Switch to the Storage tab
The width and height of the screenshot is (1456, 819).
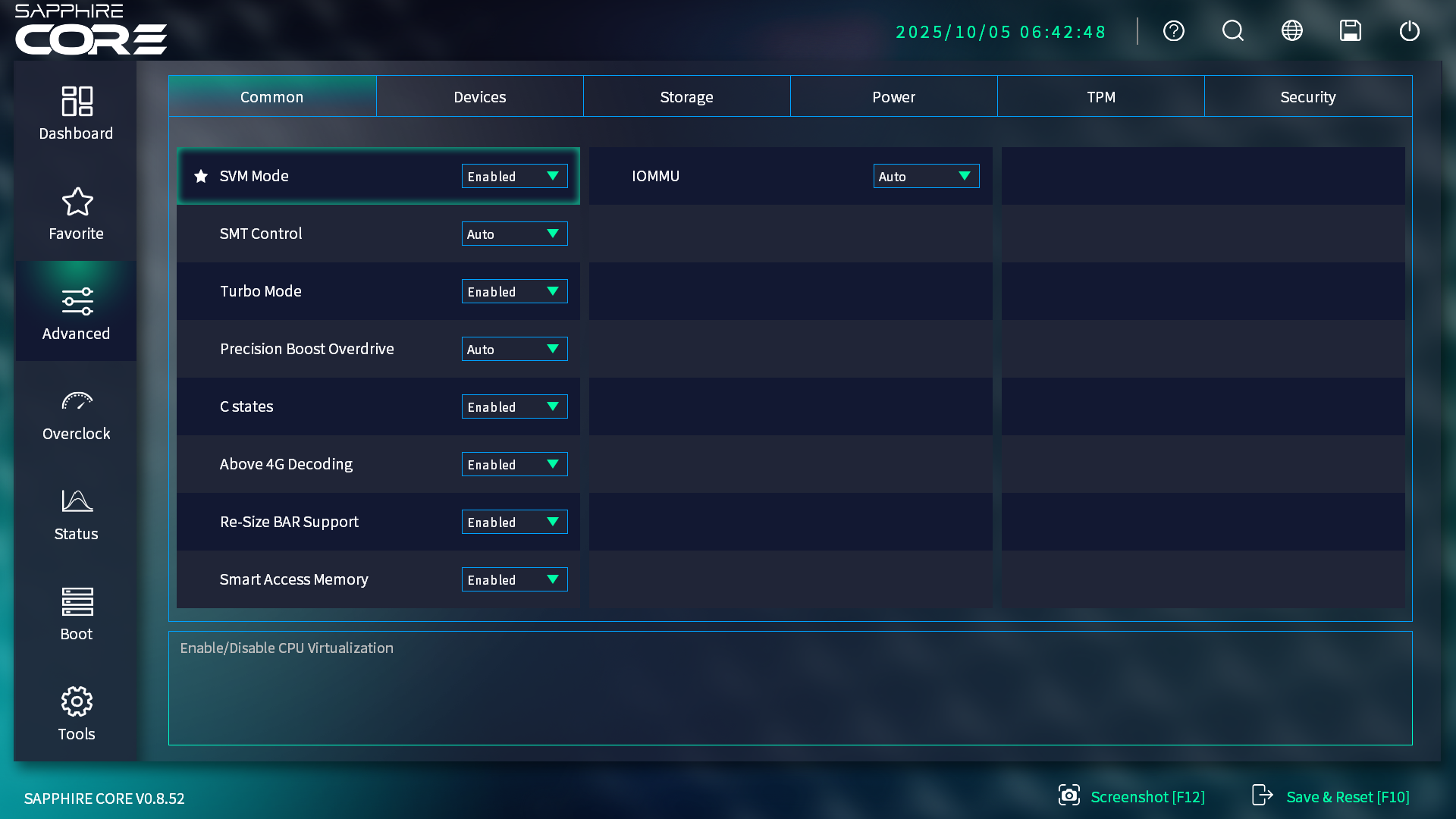coord(686,96)
